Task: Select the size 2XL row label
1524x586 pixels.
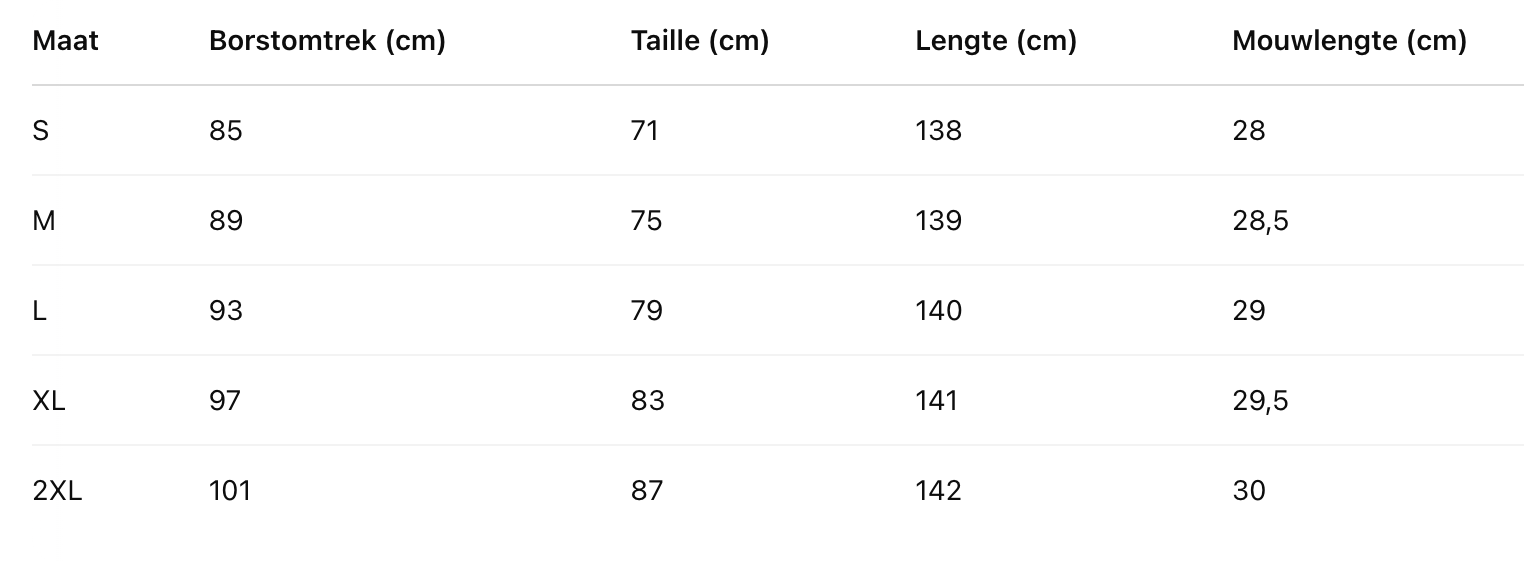Action: (57, 491)
